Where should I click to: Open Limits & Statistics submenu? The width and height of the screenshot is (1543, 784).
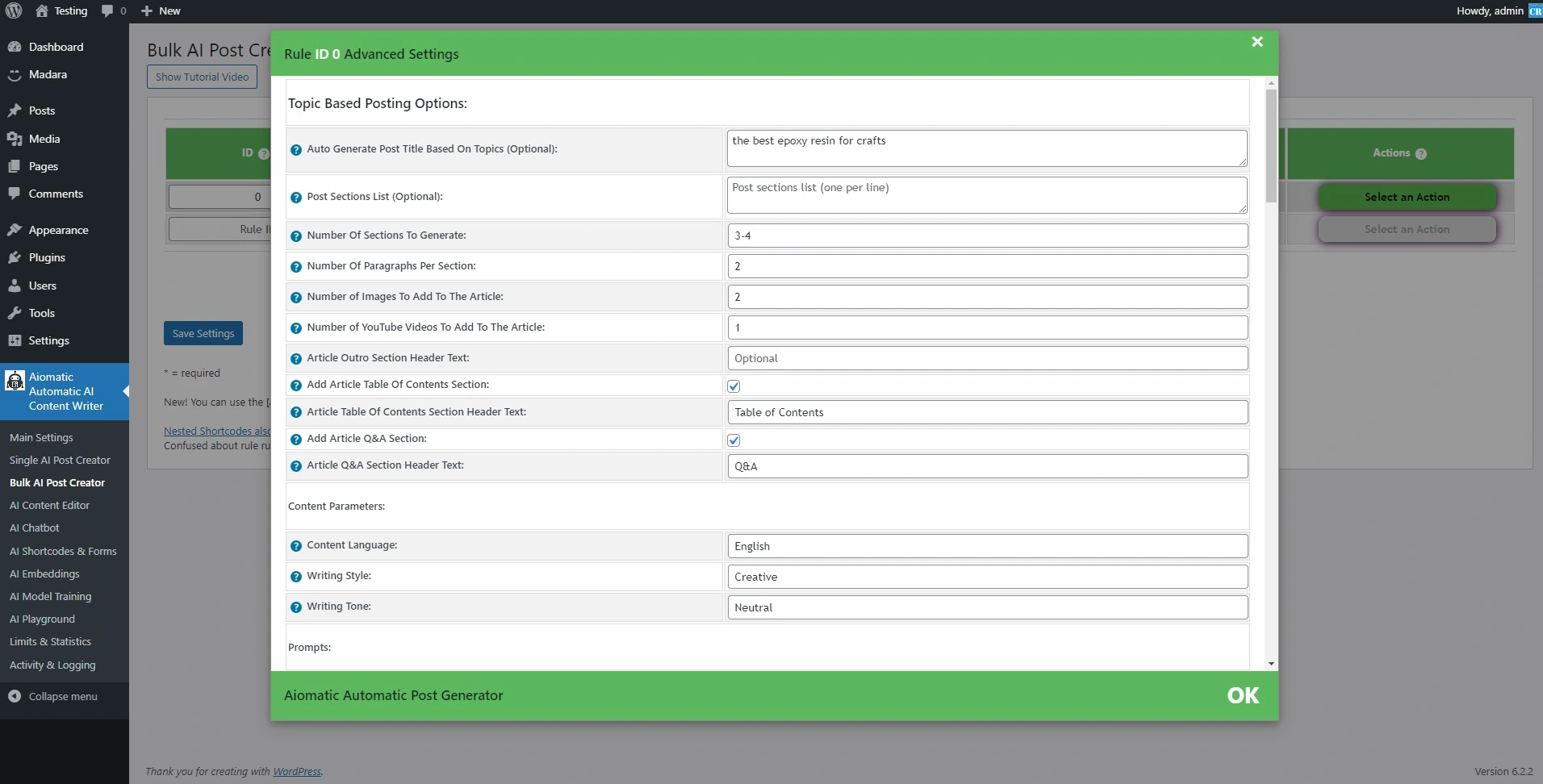tap(50, 641)
